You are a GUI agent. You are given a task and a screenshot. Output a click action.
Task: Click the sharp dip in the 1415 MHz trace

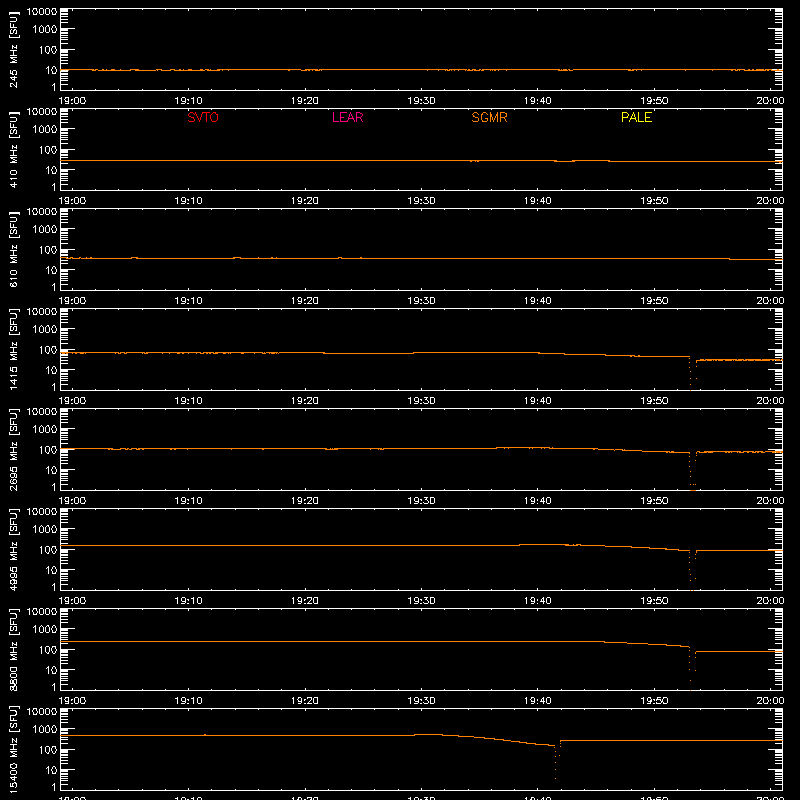coord(692,373)
